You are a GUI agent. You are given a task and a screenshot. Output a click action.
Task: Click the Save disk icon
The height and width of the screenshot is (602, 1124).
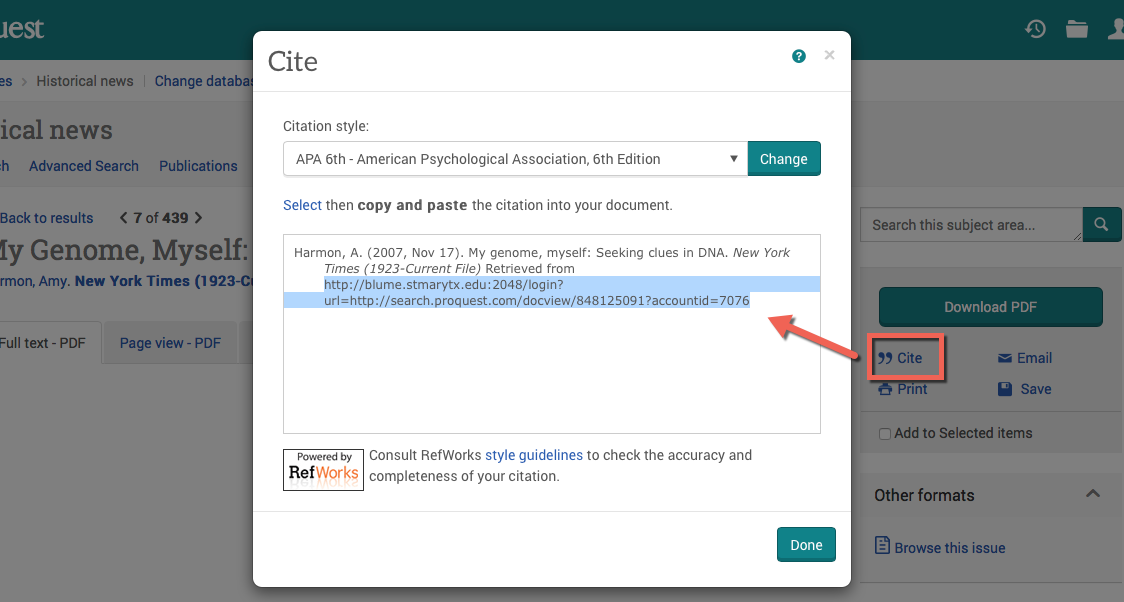coord(1005,389)
